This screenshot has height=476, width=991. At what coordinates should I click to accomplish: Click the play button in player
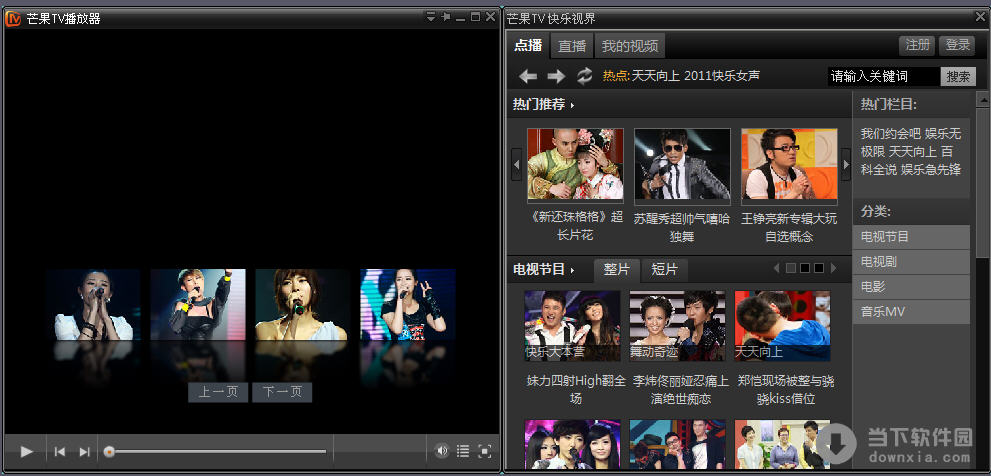27,451
